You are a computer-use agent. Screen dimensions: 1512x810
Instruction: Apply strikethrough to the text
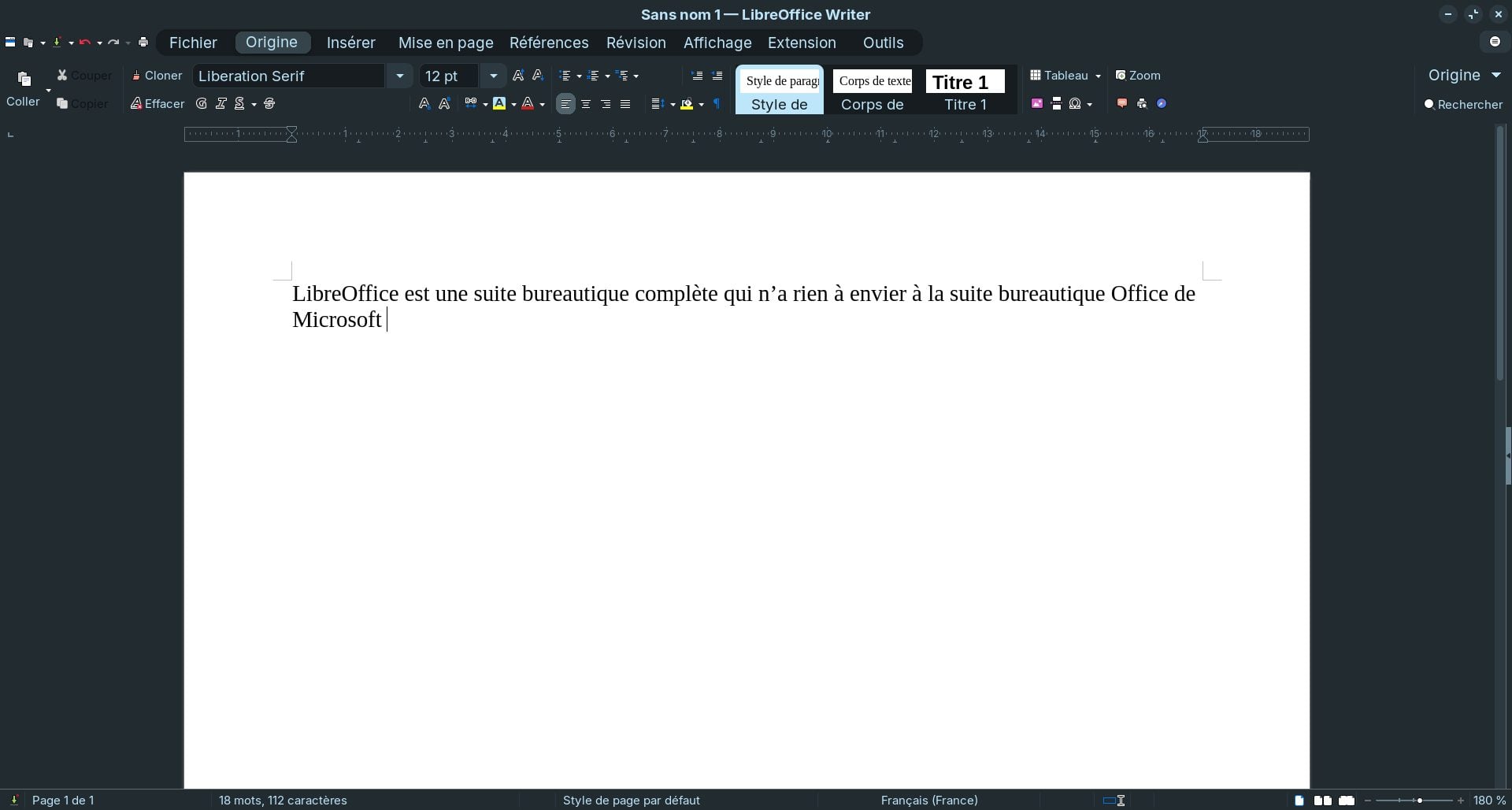click(269, 104)
